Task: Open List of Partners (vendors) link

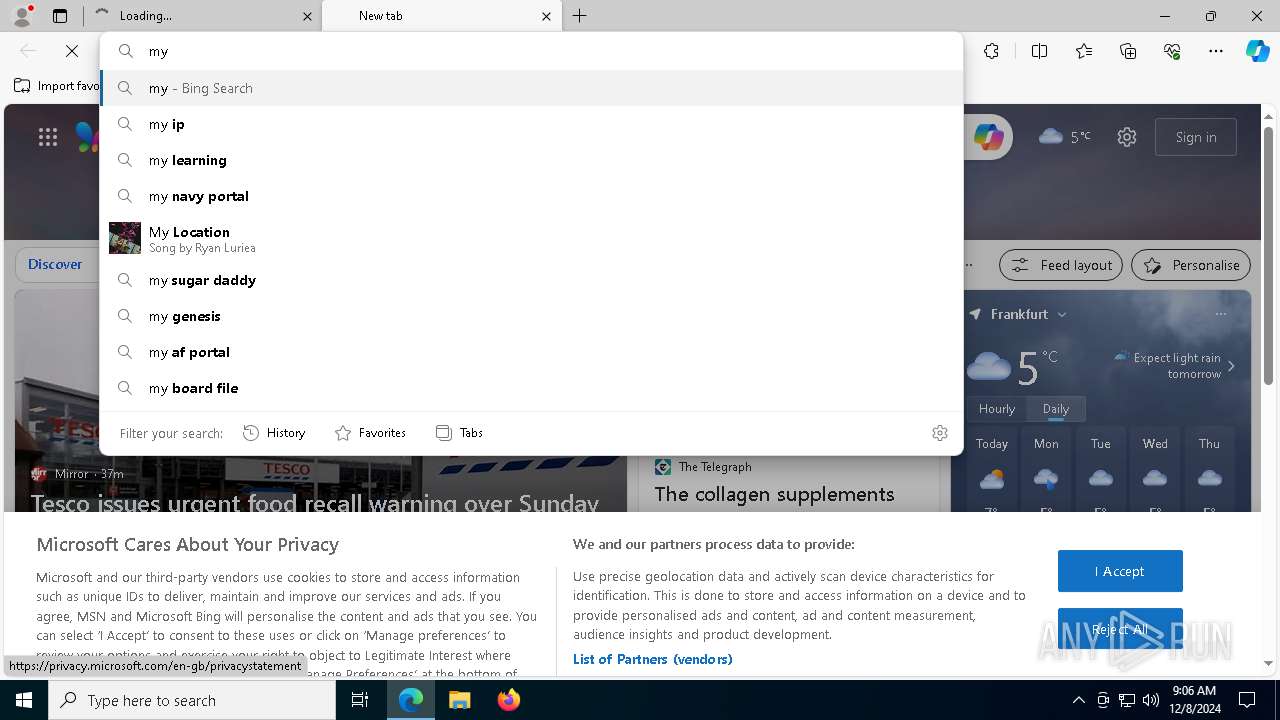Action: click(653, 659)
